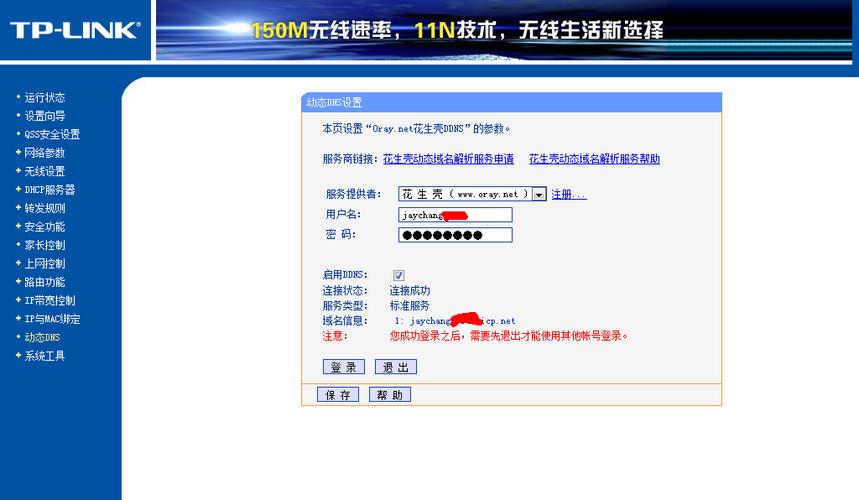
Task: Open the 花生壳动态域名解析服务帮助 link
Action: click(594, 159)
